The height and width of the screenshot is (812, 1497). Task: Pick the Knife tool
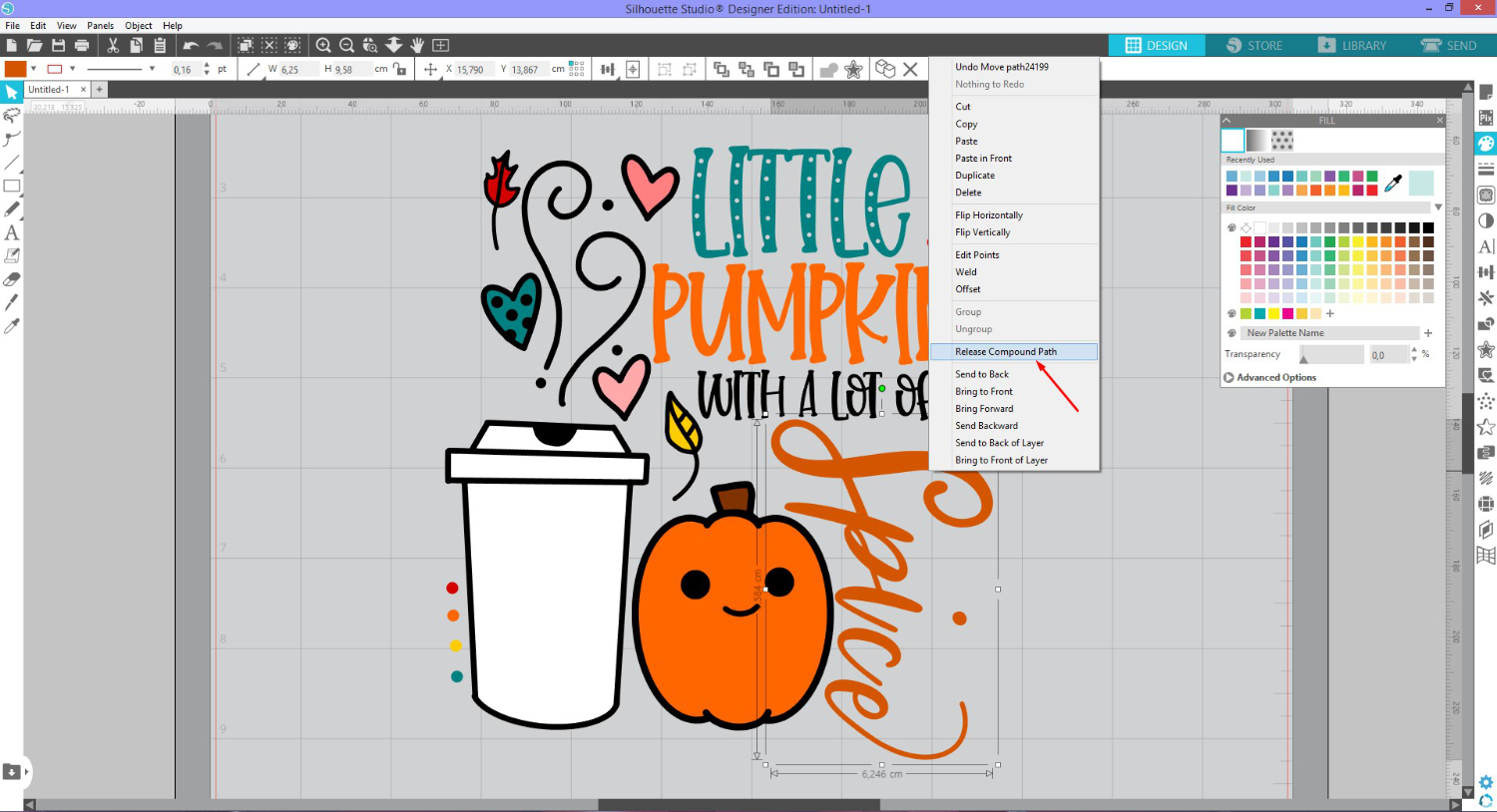pyautogui.click(x=12, y=302)
